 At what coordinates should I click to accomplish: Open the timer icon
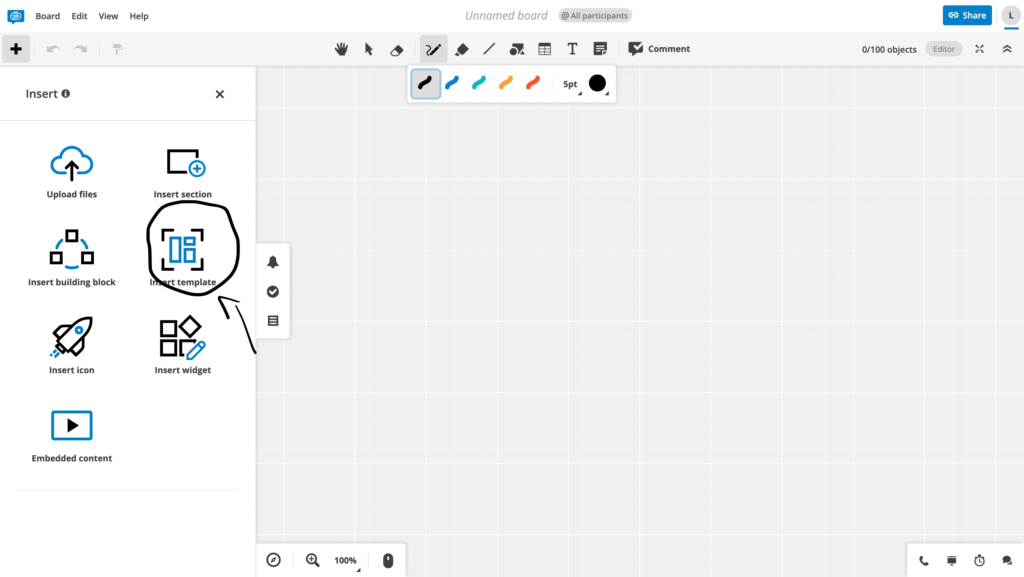point(980,561)
